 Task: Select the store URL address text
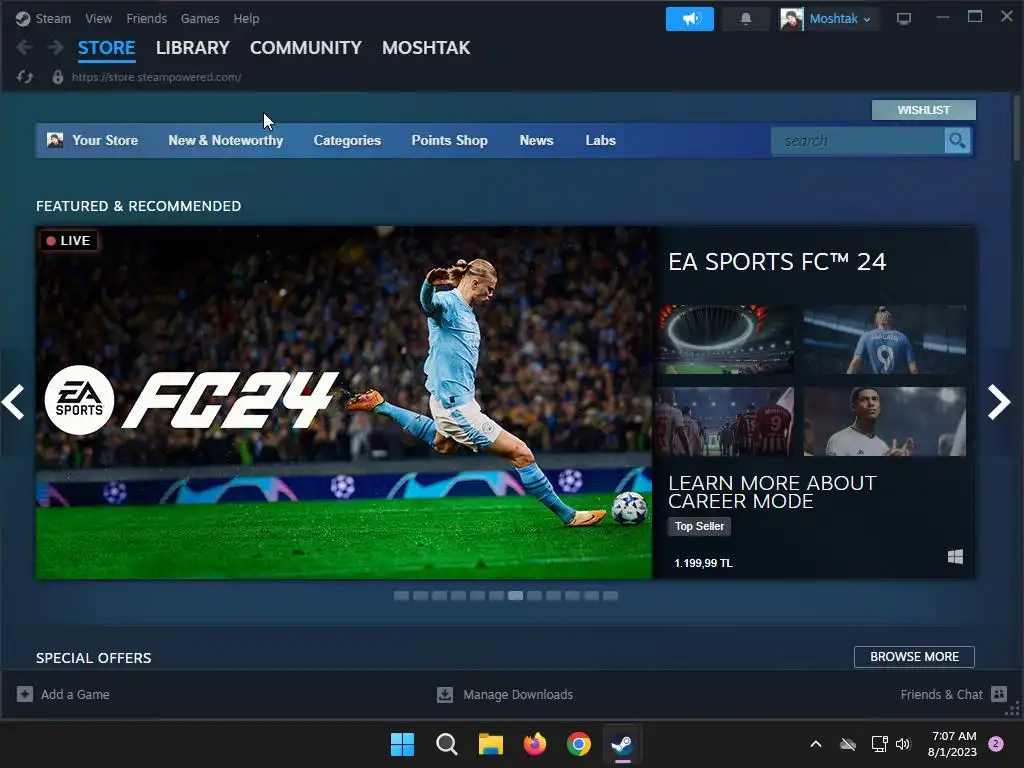click(x=156, y=77)
